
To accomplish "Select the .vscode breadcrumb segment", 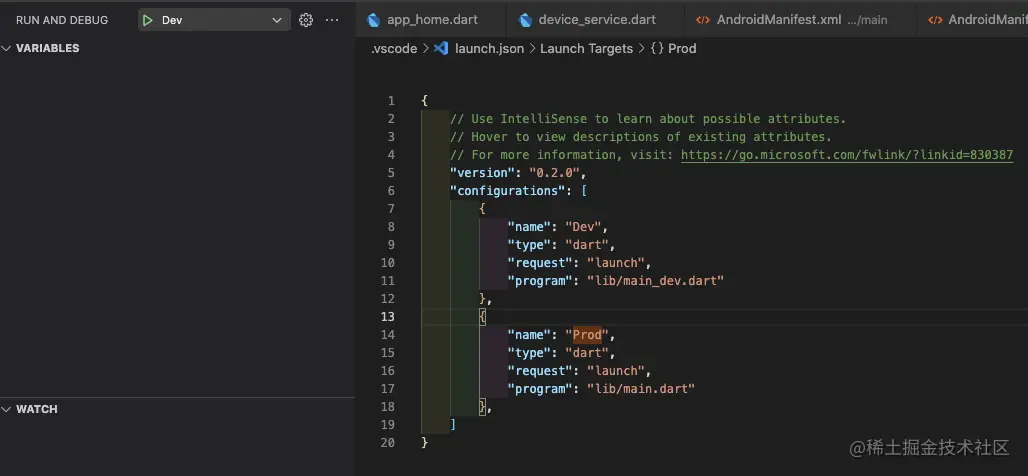I will [x=393, y=49].
